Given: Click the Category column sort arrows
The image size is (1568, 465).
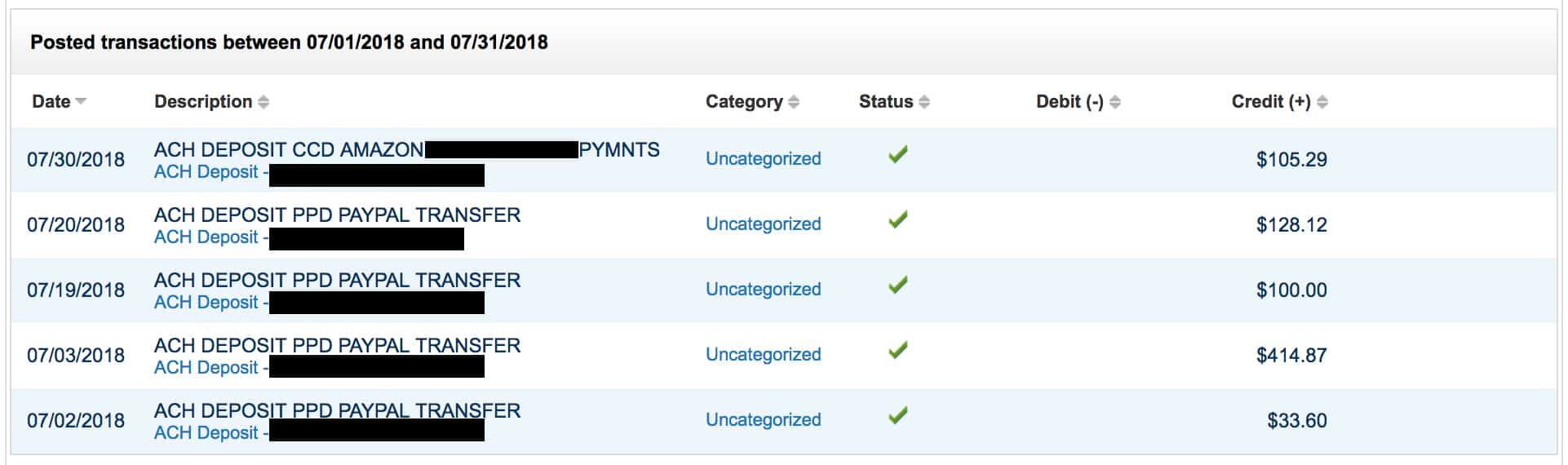Looking at the screenshot, I should pyautogui.click(x=794, y=102).
